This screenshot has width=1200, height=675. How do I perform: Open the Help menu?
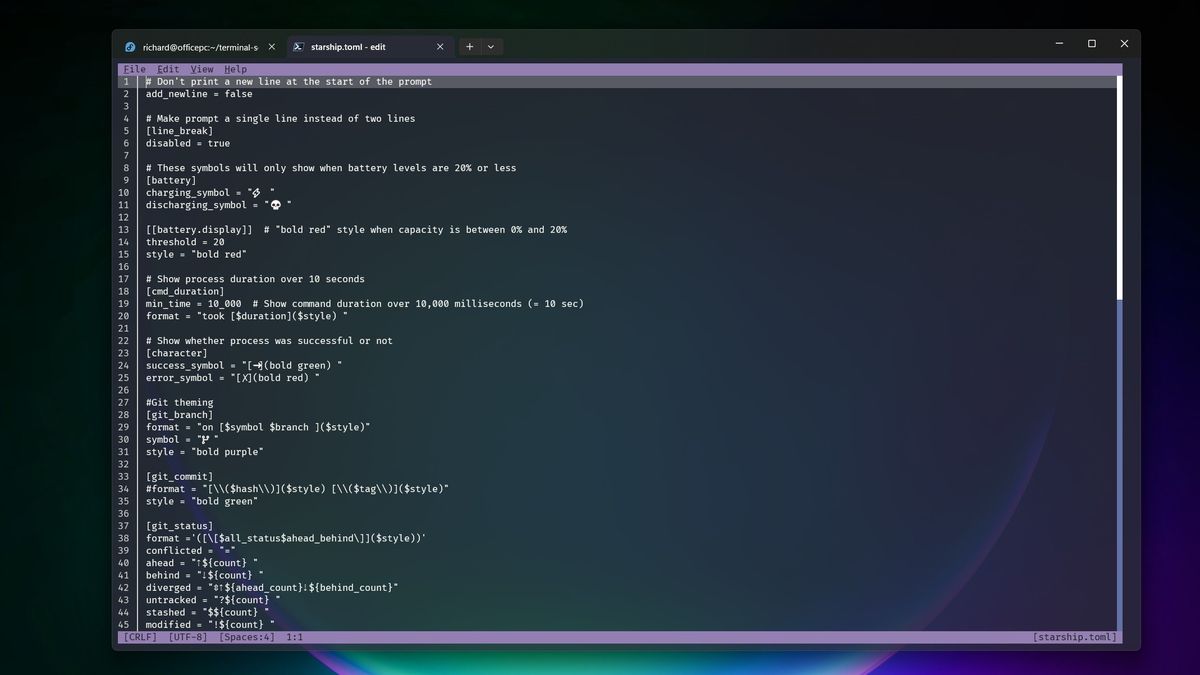(x=234, y=69)
